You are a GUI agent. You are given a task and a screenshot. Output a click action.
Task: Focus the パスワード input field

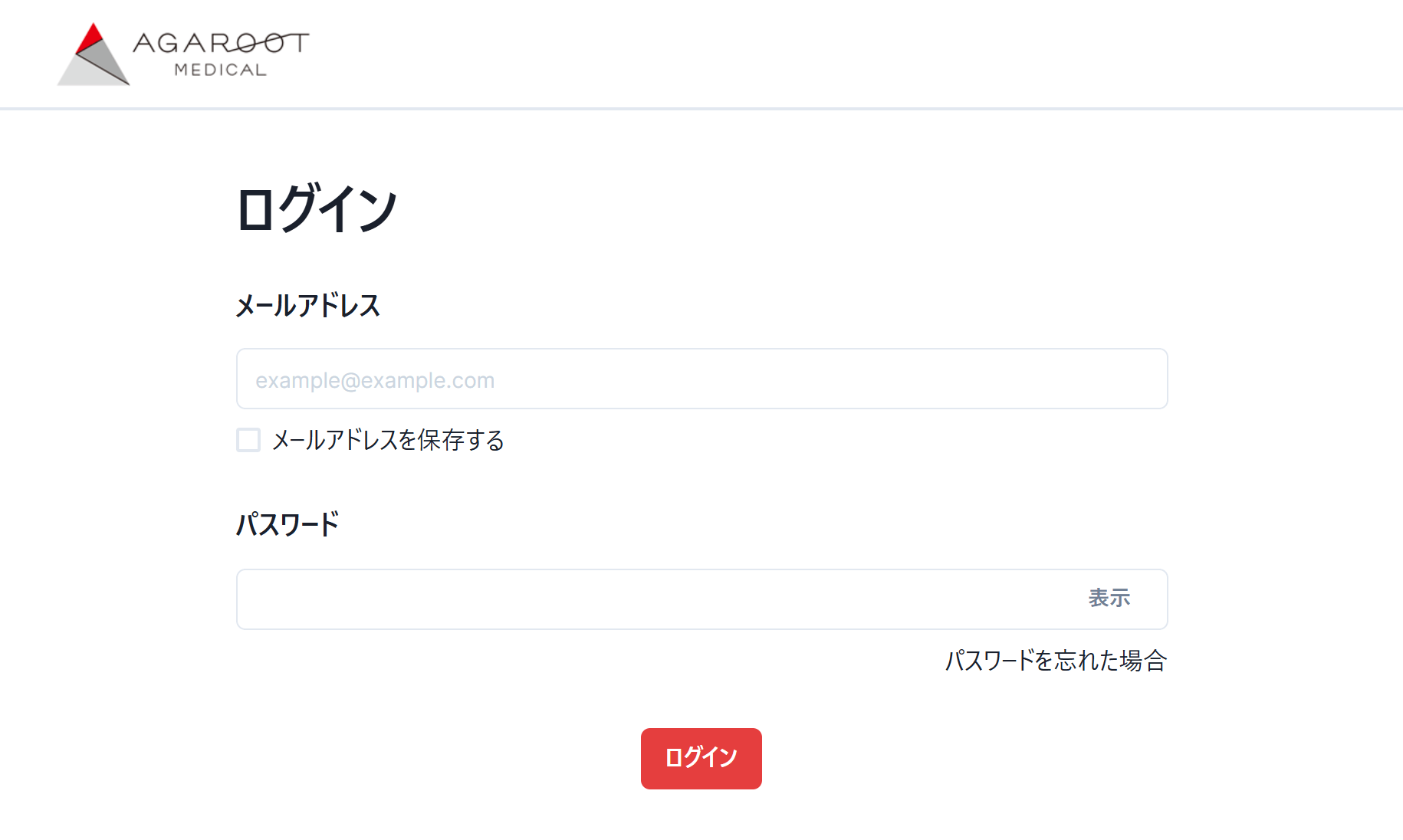(x=659, y=599)
